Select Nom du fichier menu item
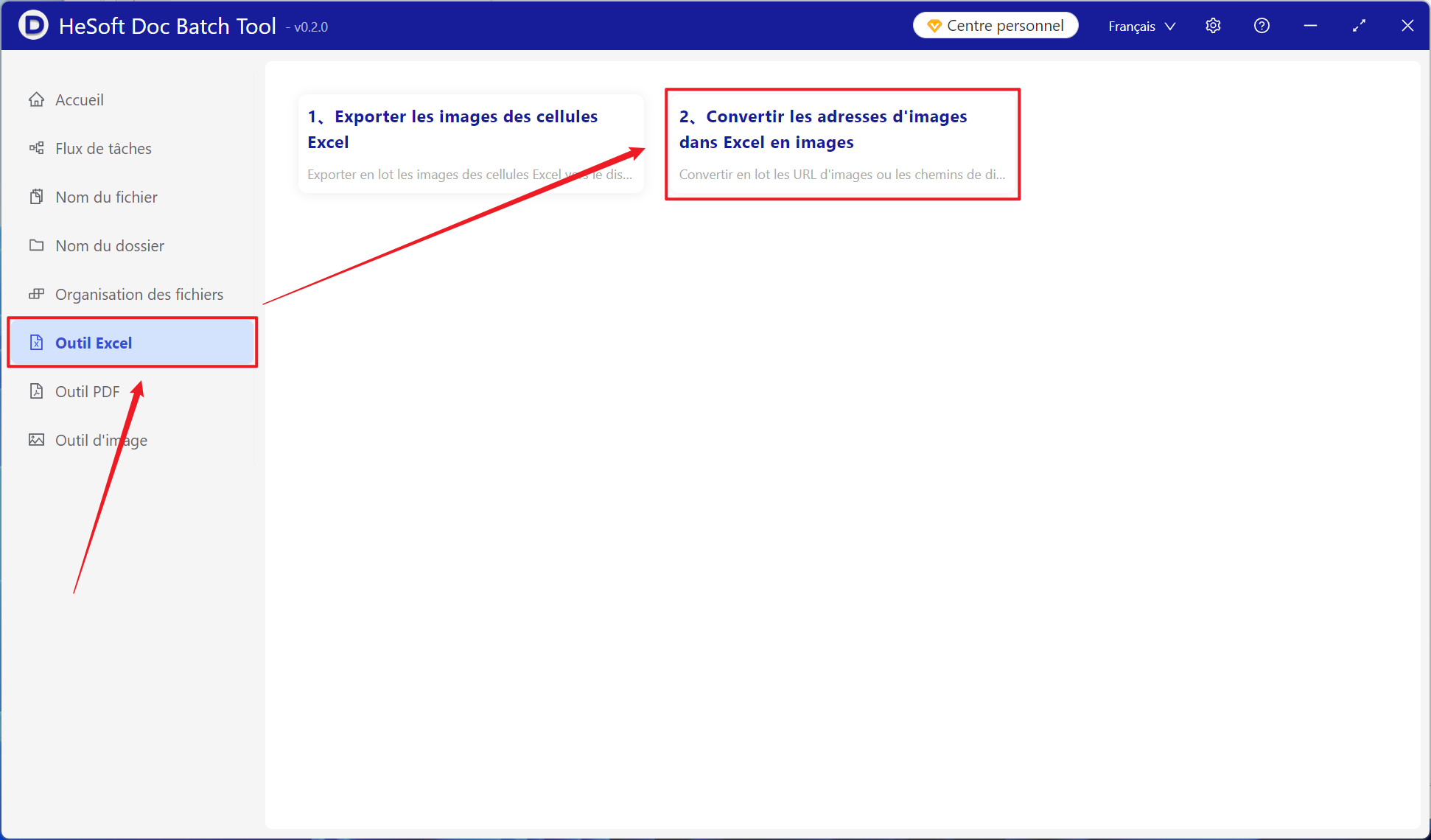Image resolution: width=1431 pixels, height=840 pixels. pyautogui.click(x=132, y=197)
